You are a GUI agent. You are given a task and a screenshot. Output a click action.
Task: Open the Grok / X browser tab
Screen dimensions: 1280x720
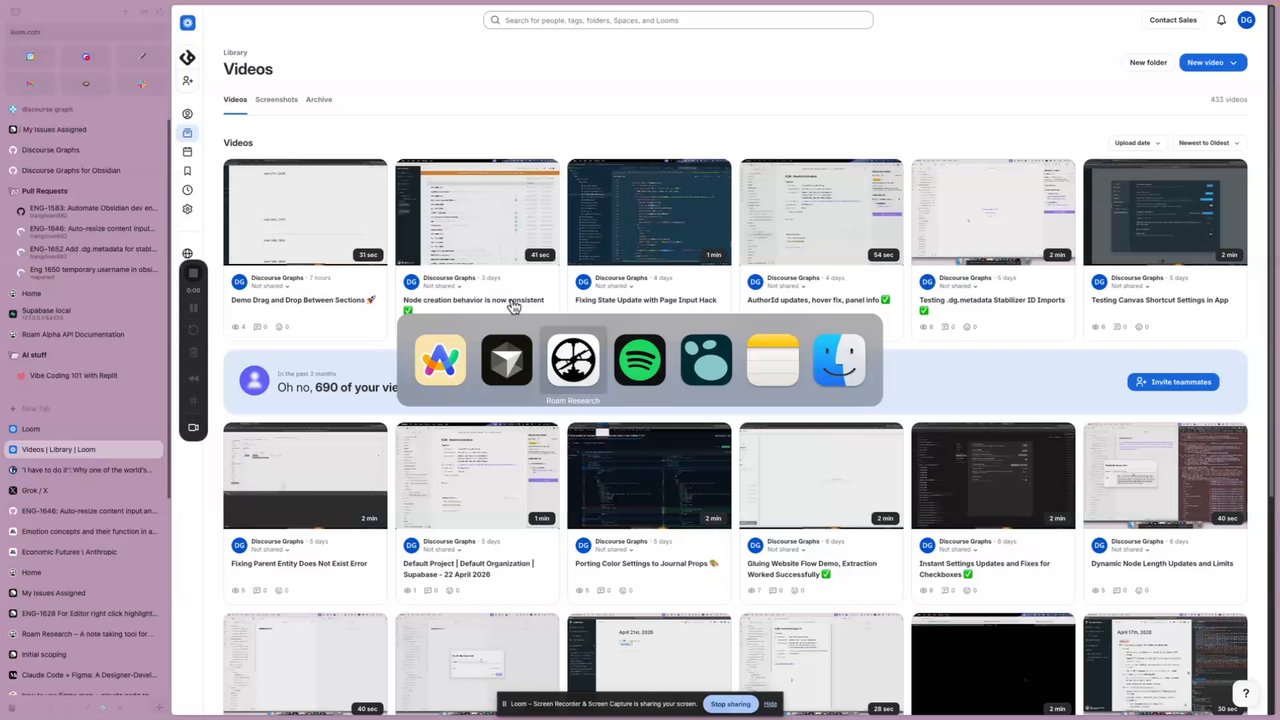84,490
